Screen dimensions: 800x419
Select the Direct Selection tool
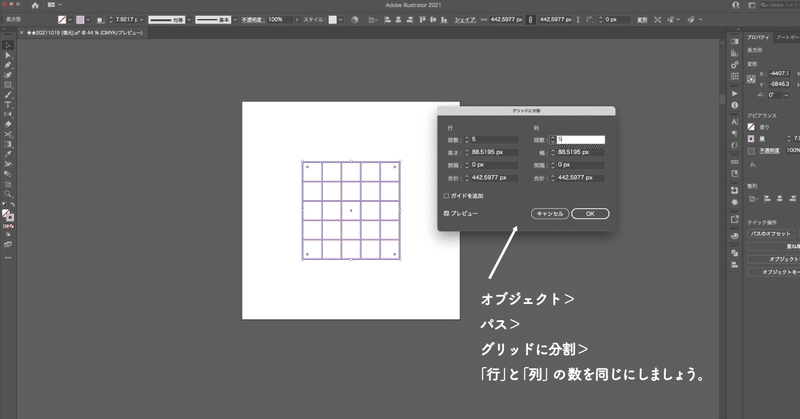8,55
